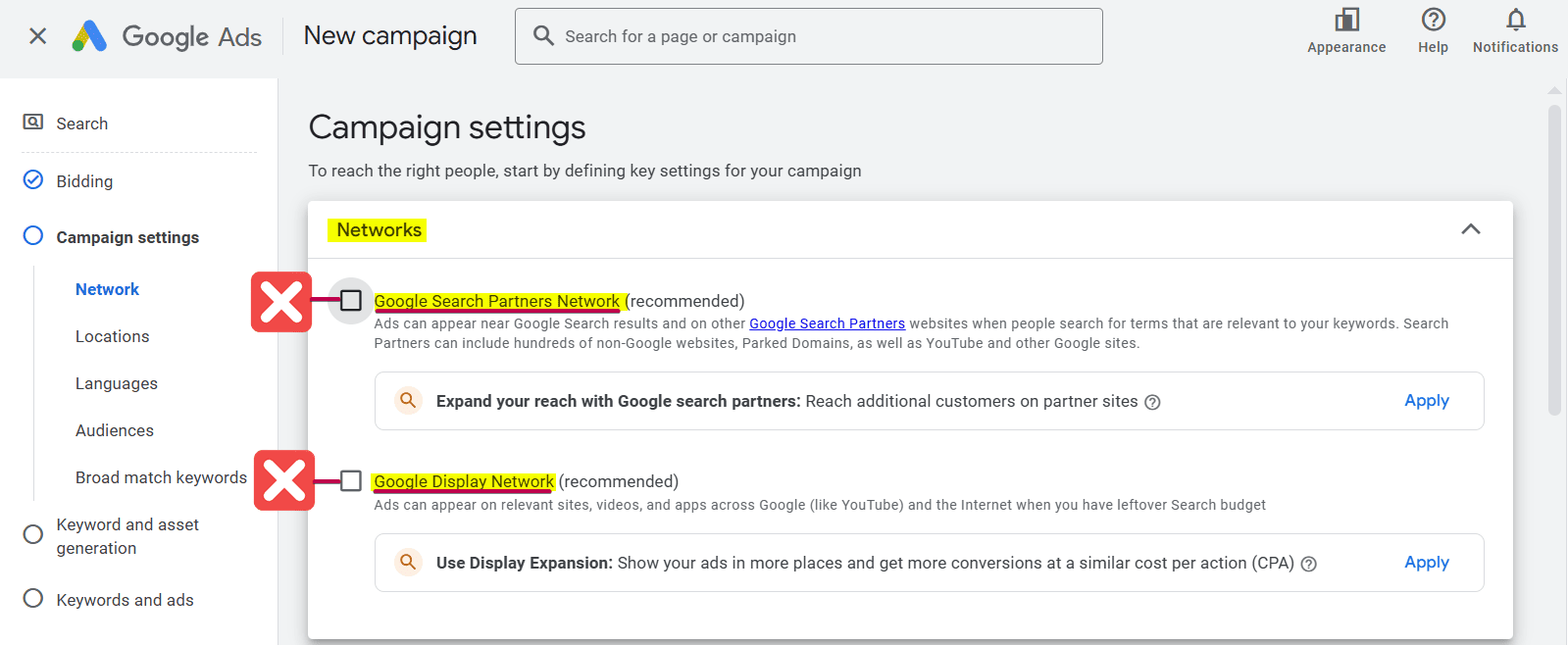Click the help icon beside Display Expansion tip
The width and height of the screenshot is (1568, 645).
(1308, 564)
